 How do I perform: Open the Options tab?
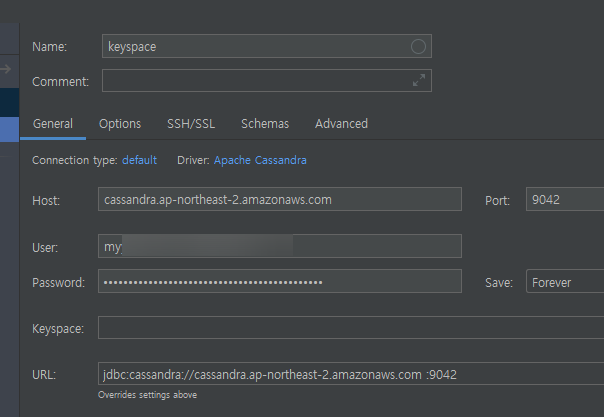[x=120, y=124]
